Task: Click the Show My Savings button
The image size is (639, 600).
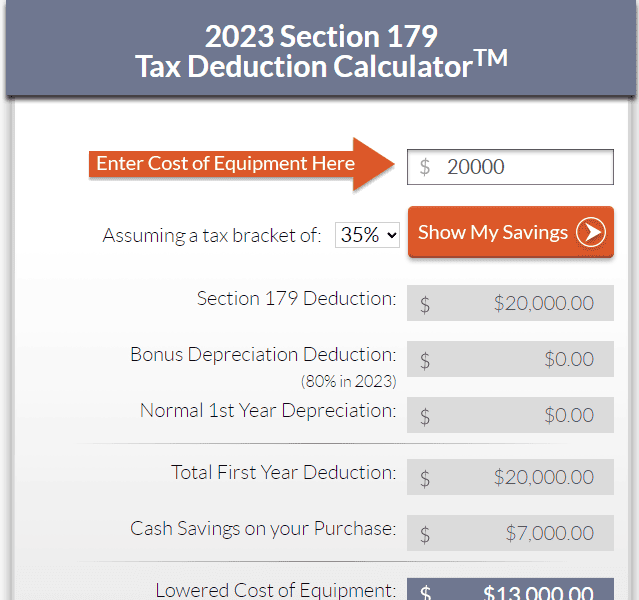Action: pyautogui.click(x=511, y=232)
